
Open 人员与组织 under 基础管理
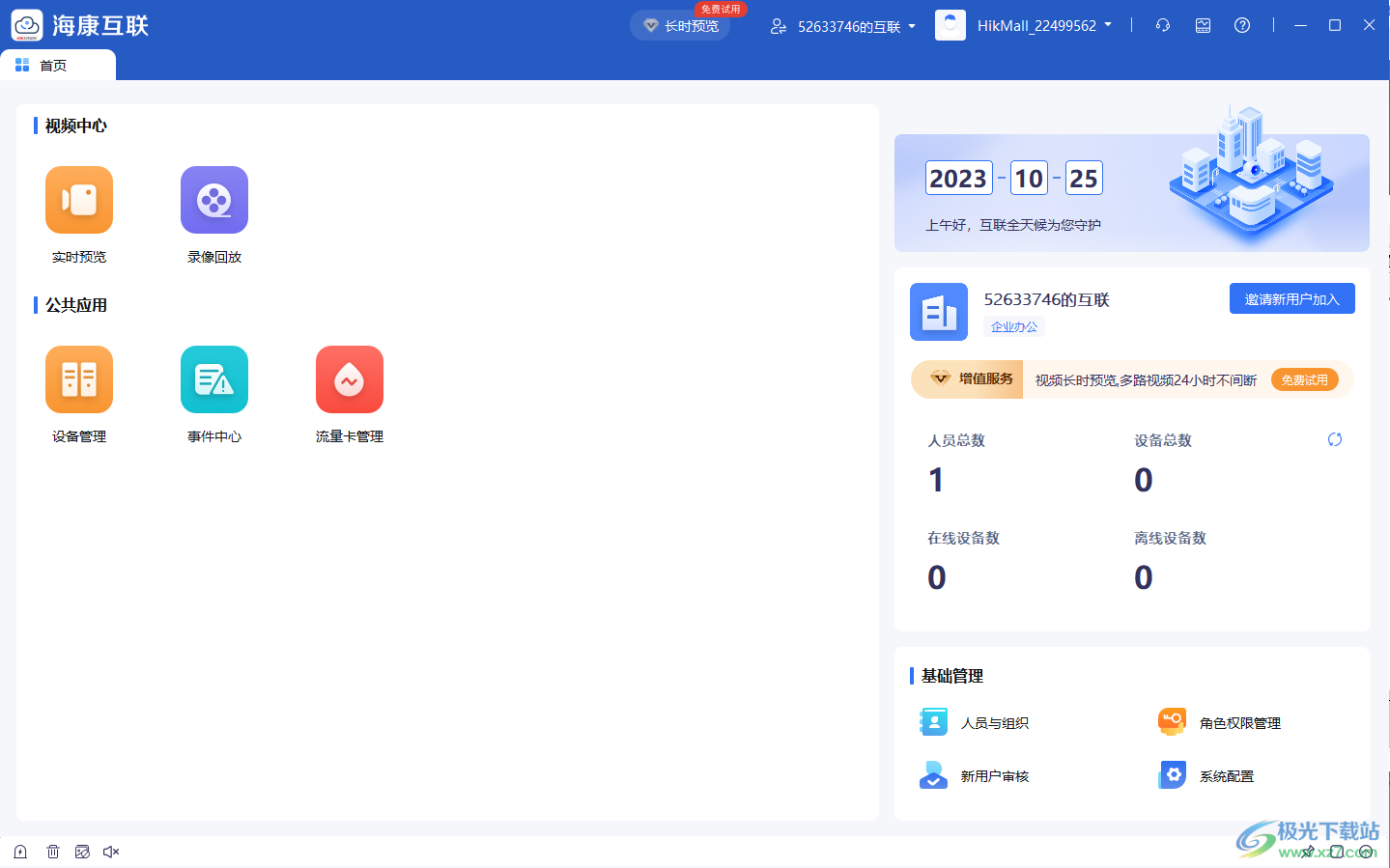pyautogui.click(x=978, y=721)
